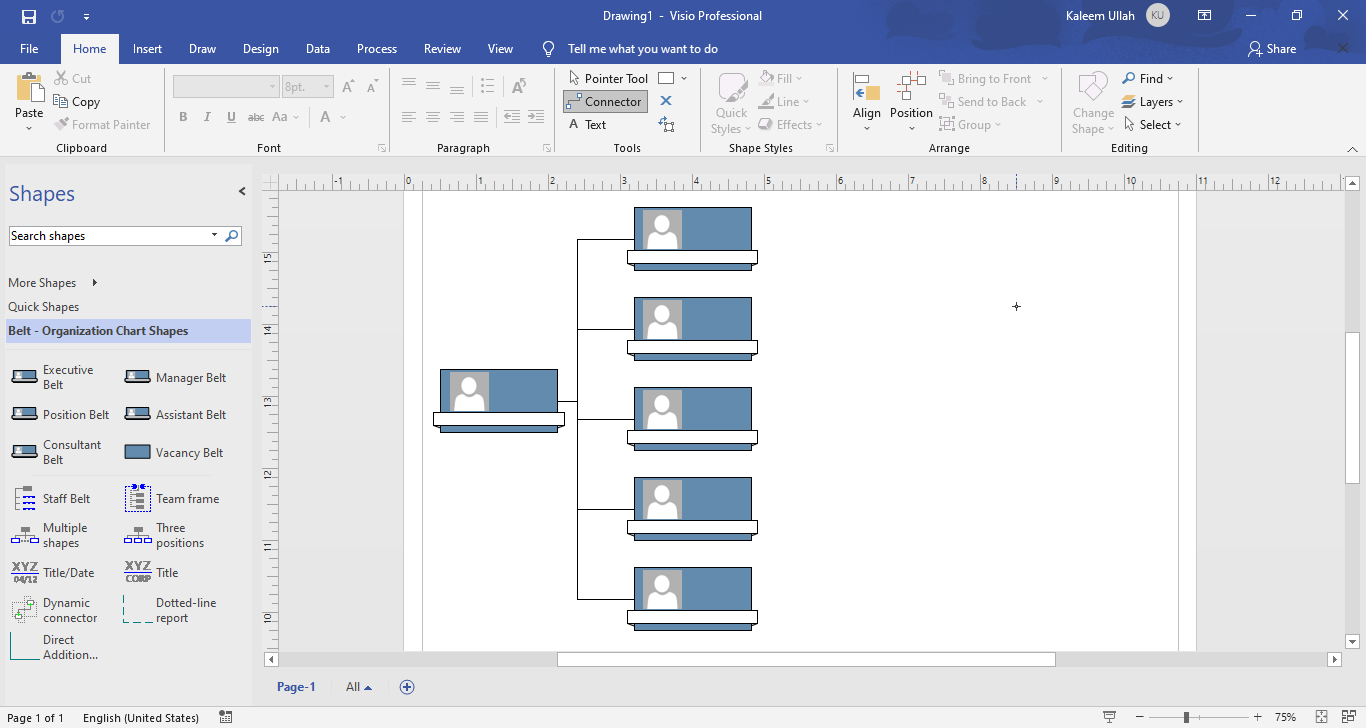
Task: Open the Quick Styles dropdown
Action: (x=731, y=100)
